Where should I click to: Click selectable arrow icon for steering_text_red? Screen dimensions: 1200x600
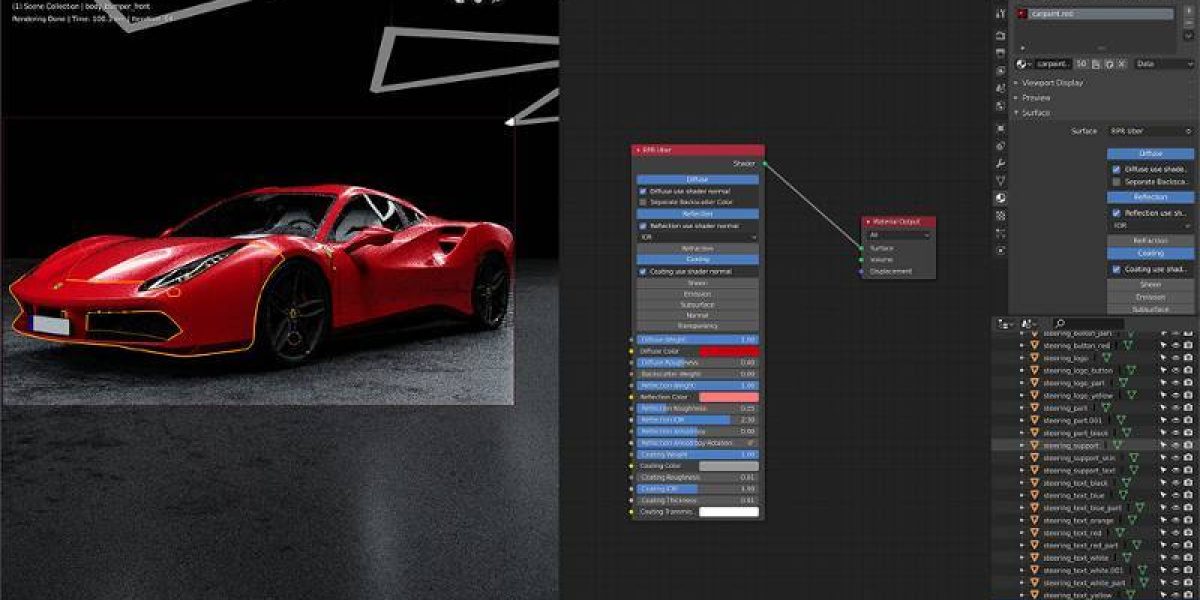click(1163, 533)
